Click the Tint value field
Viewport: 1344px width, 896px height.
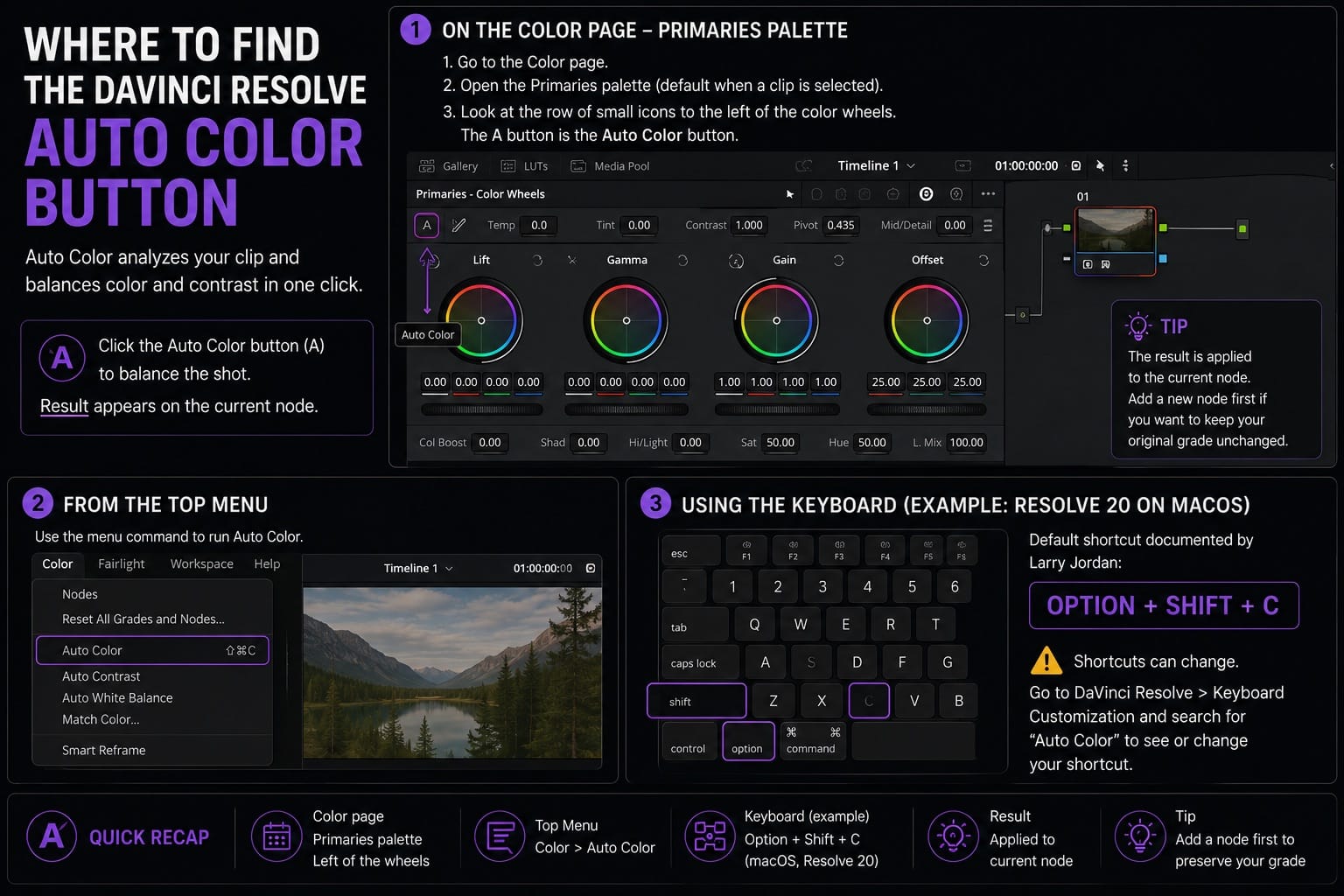[x=640, y=225]
